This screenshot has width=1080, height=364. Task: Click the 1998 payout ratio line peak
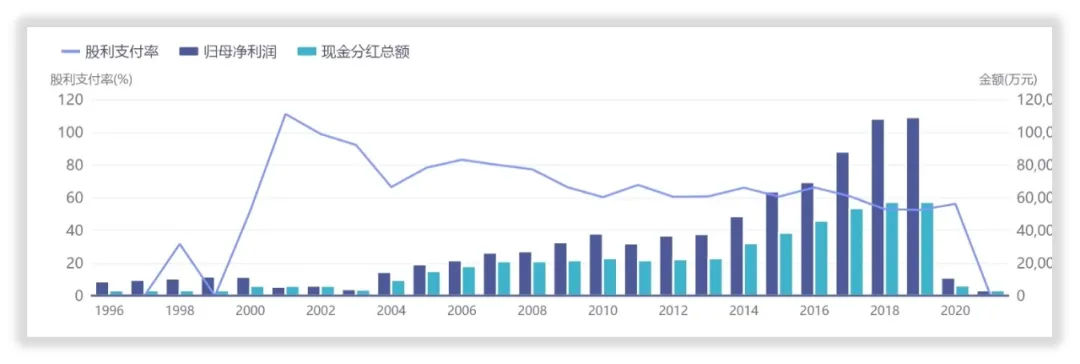(x=180, y=243)
